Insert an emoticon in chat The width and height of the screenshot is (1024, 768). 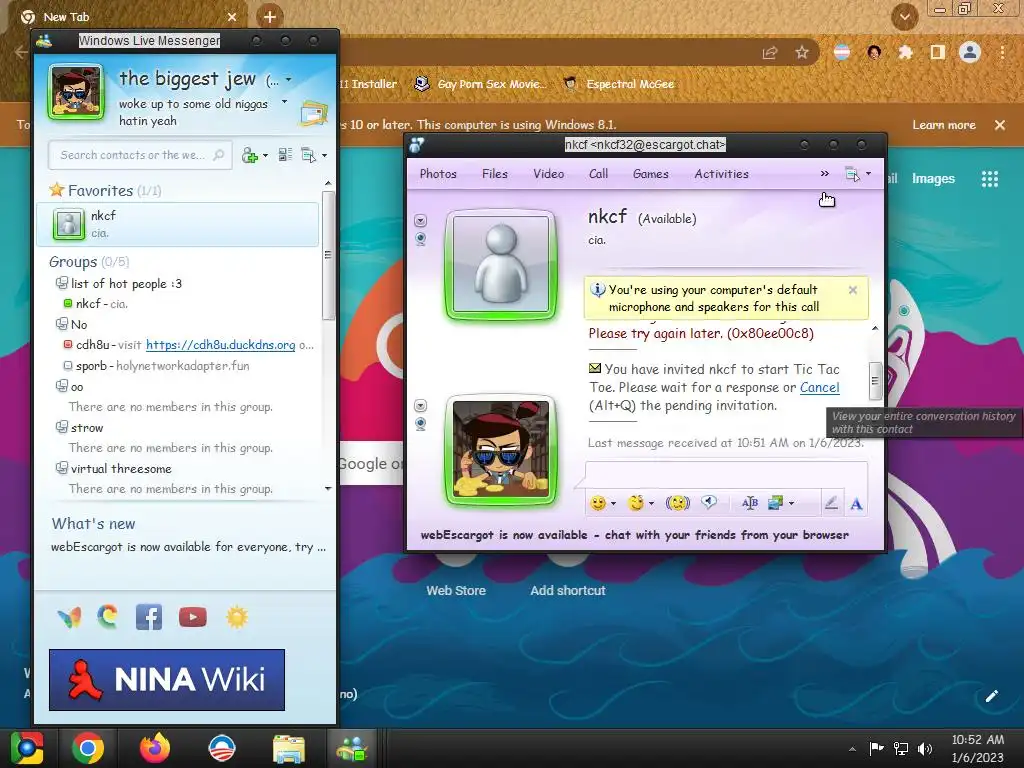coord(598,503)
